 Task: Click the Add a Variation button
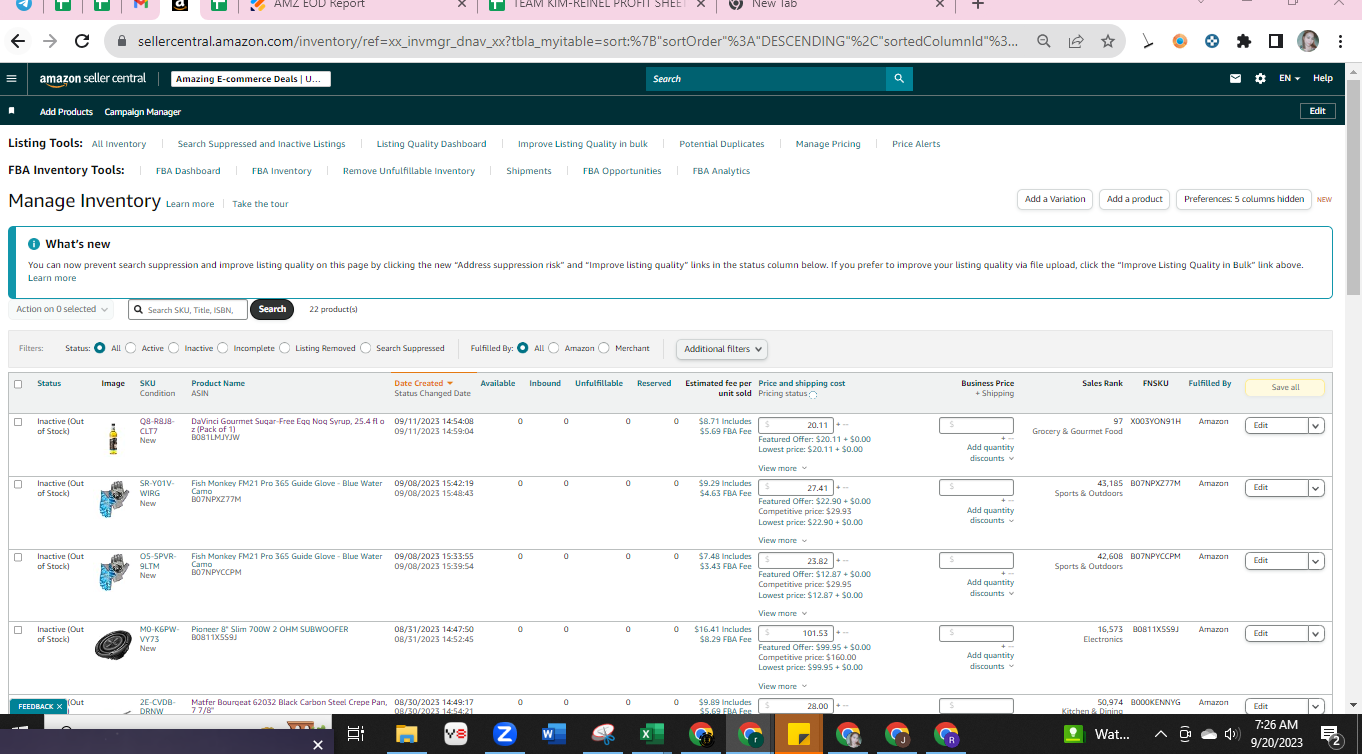point(1055,199)
